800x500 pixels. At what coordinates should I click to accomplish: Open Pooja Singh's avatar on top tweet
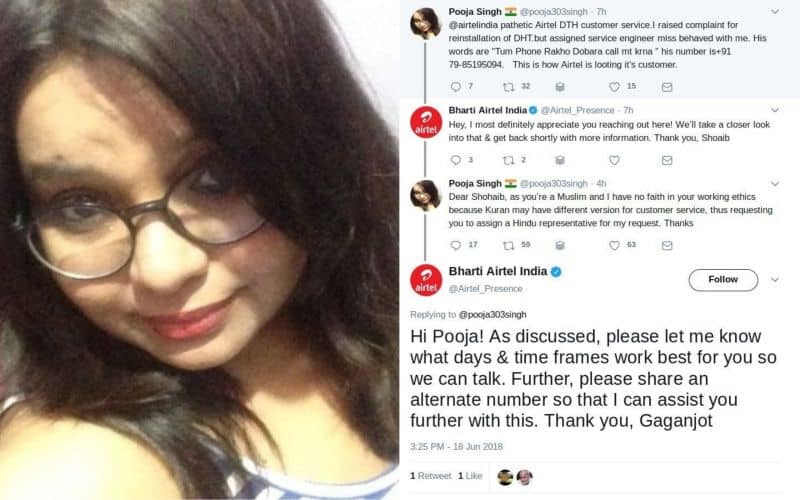[426, 23]
